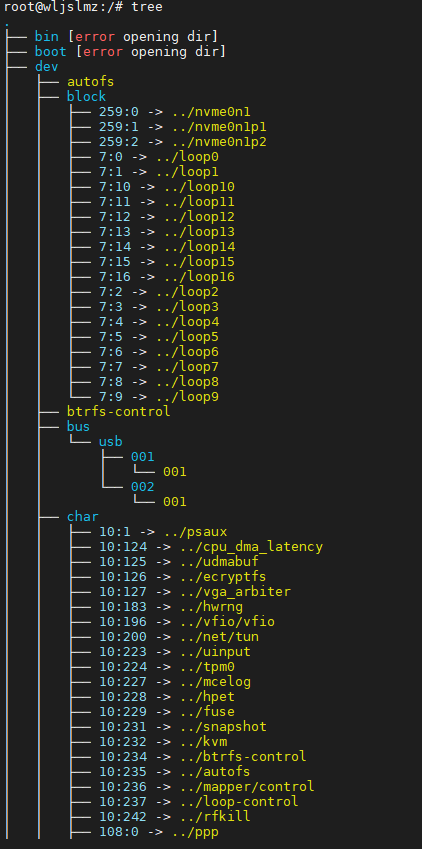Click the standalone 'btrfs-control' device entry
This screenshot has height=849, width=422.
coord(119,412)
